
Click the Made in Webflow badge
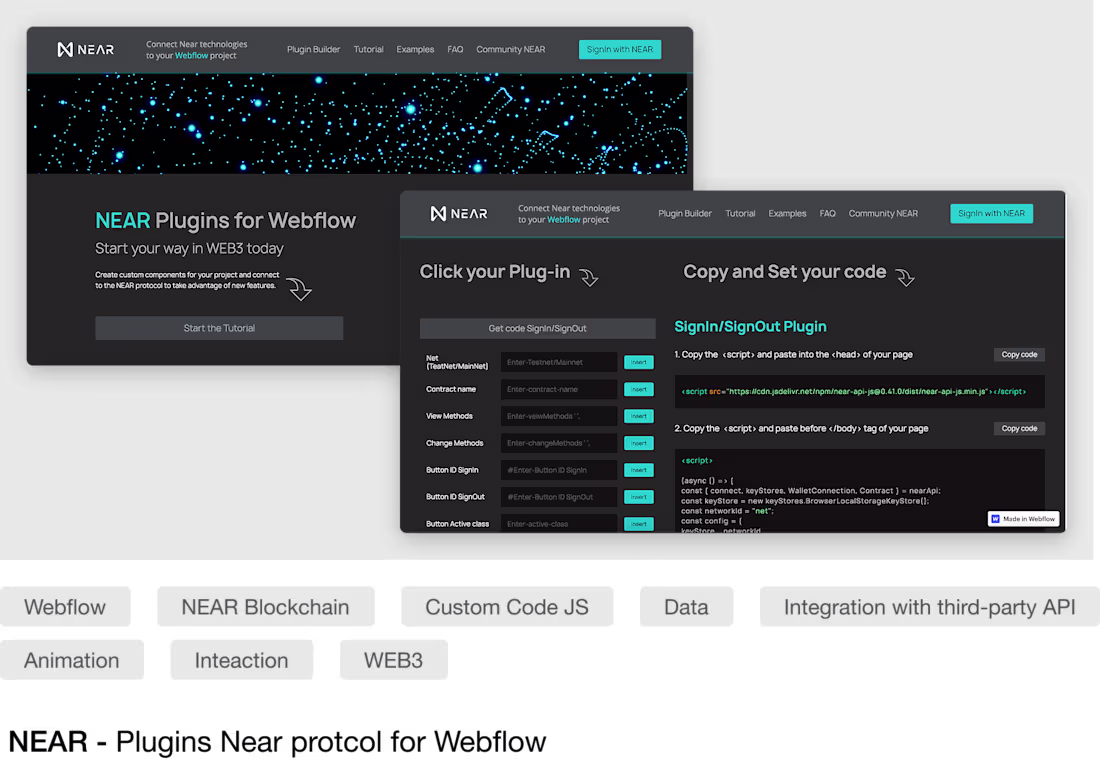point(1024,519)
